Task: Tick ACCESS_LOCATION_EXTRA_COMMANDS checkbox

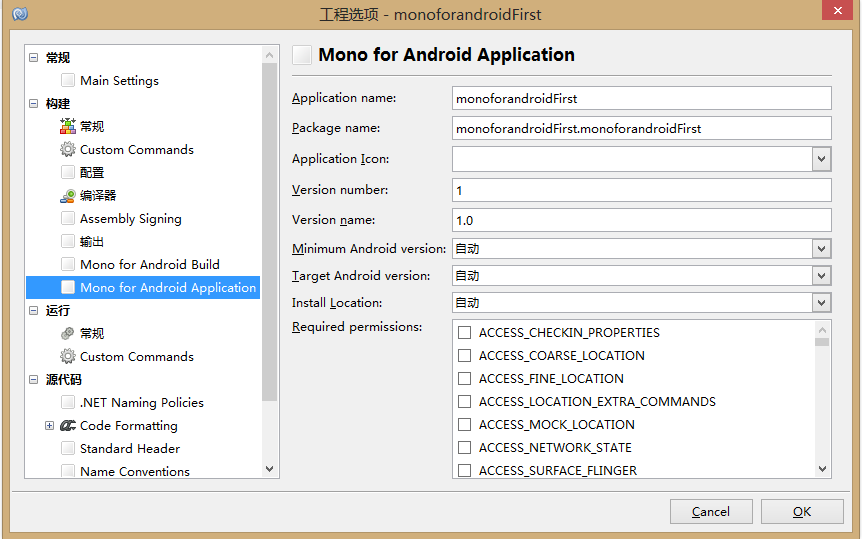Action: (x=465, y=402)
